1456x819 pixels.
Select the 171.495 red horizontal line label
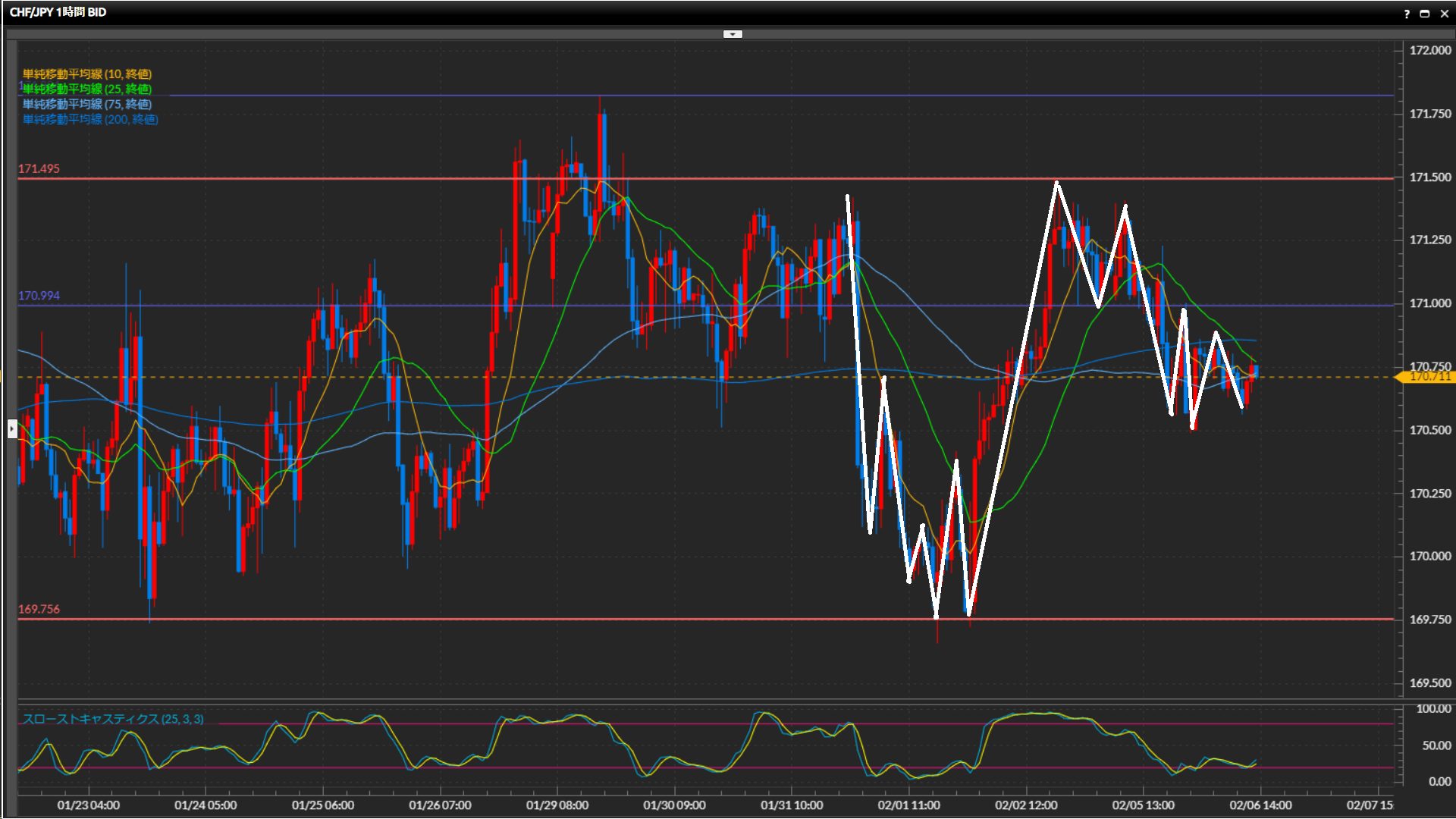click(39, 168)
